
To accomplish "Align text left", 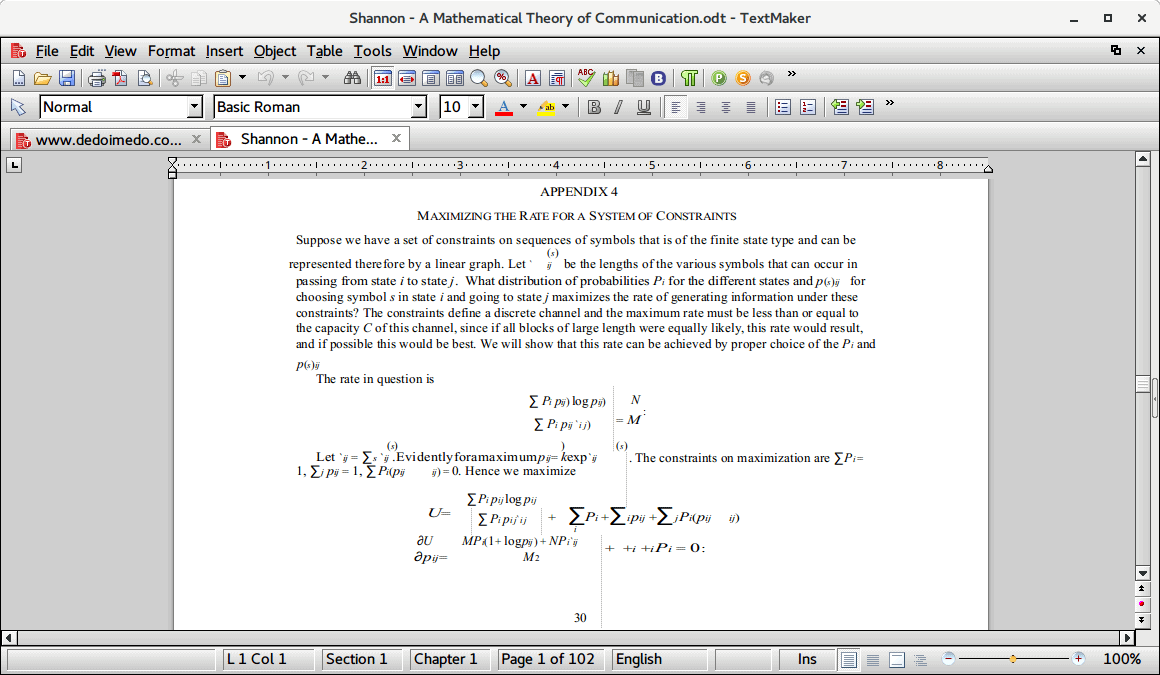I will [x=675, y=107].
